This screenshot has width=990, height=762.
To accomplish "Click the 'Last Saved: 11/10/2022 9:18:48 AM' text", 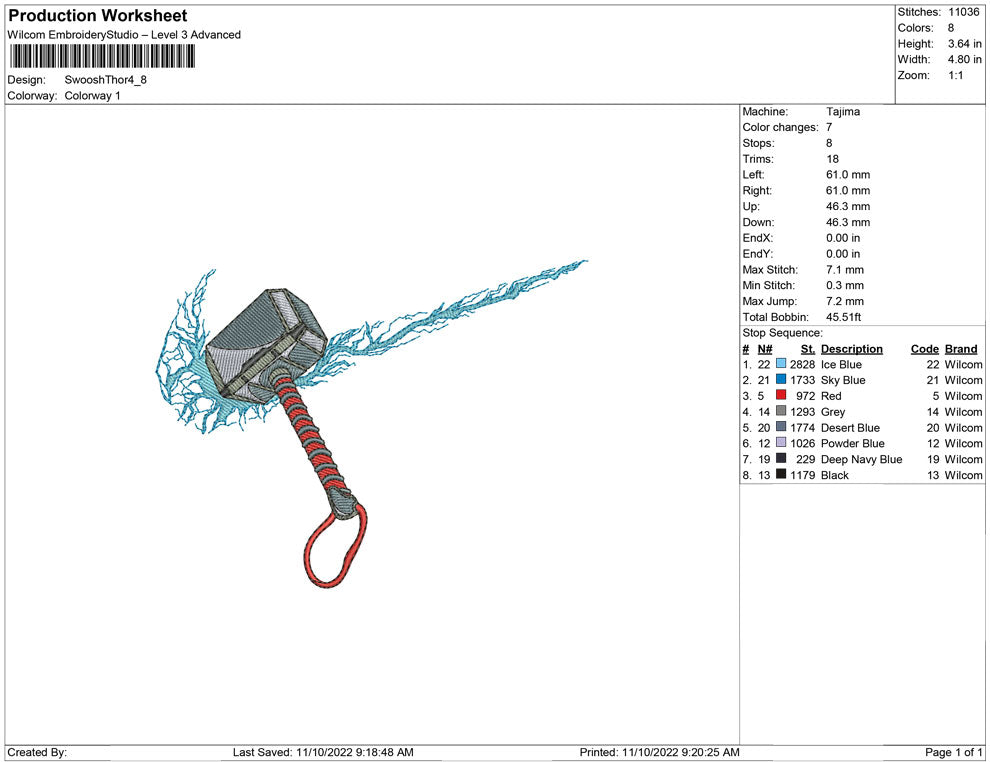I will (x=323, y=752).
